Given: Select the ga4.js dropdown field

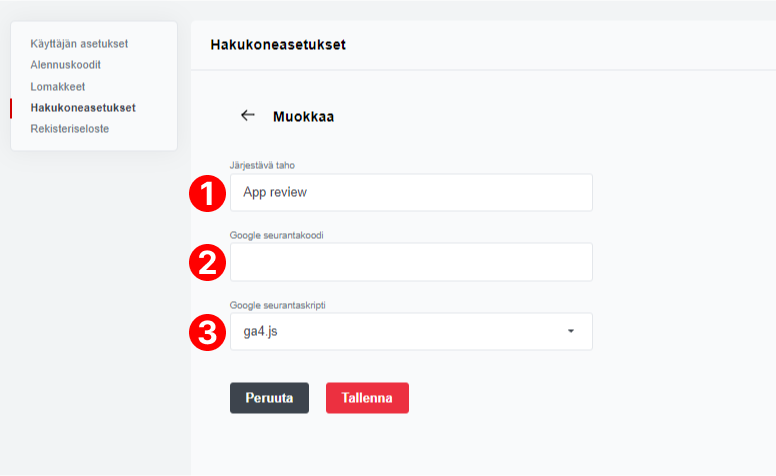Looking at the screenshot, I should [x=411, y=332].
